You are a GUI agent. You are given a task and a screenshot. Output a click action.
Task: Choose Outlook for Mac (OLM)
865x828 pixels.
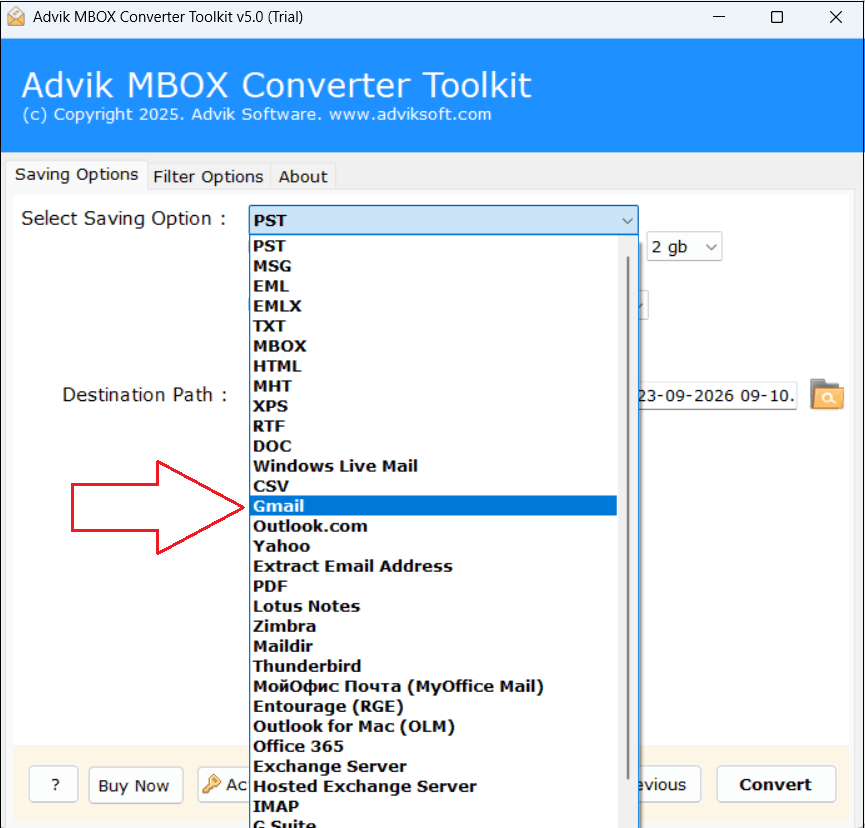coord(433,726)
